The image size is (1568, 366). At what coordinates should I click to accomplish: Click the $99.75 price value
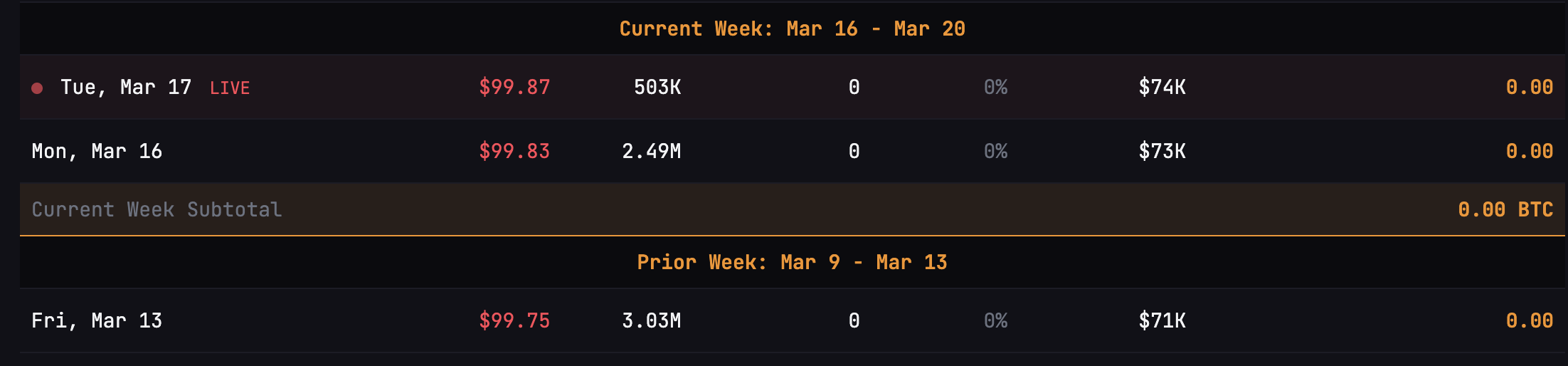(514, 320)
